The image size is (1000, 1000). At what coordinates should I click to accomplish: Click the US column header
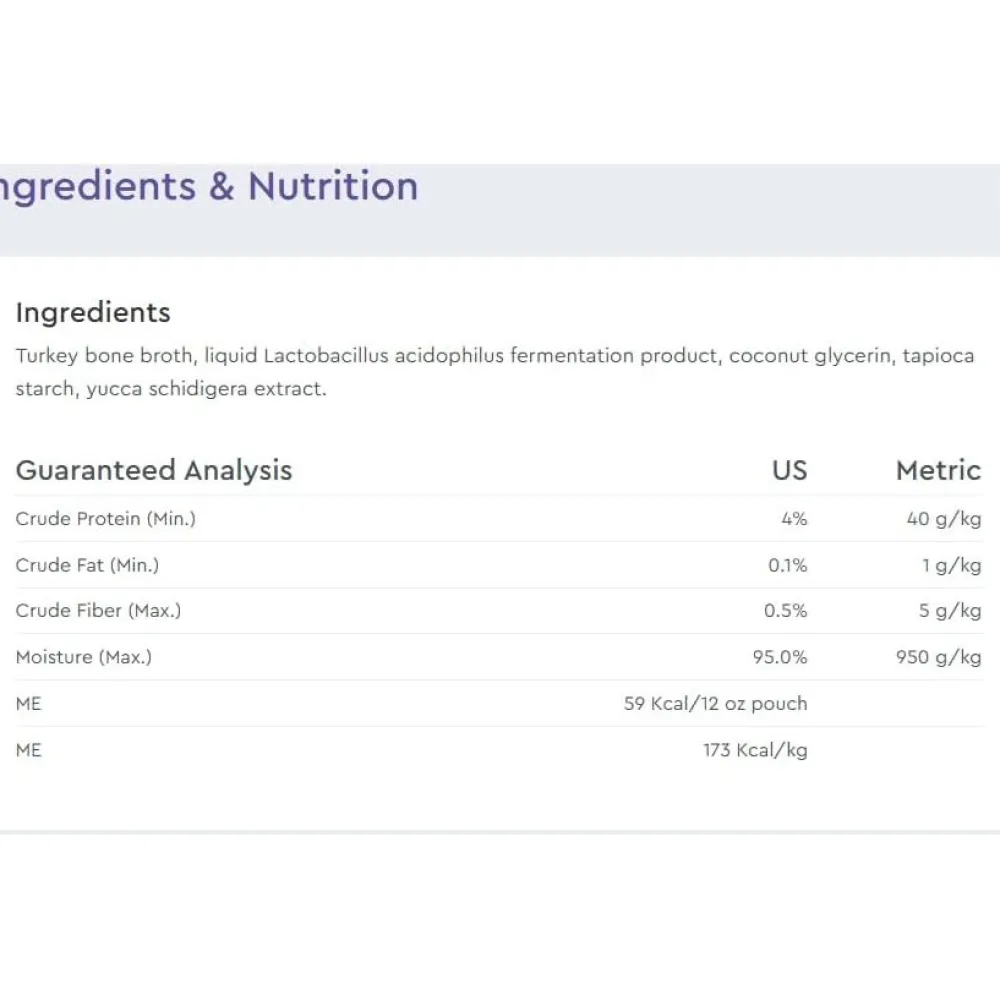pyautogui.click(x=790, y=470)
